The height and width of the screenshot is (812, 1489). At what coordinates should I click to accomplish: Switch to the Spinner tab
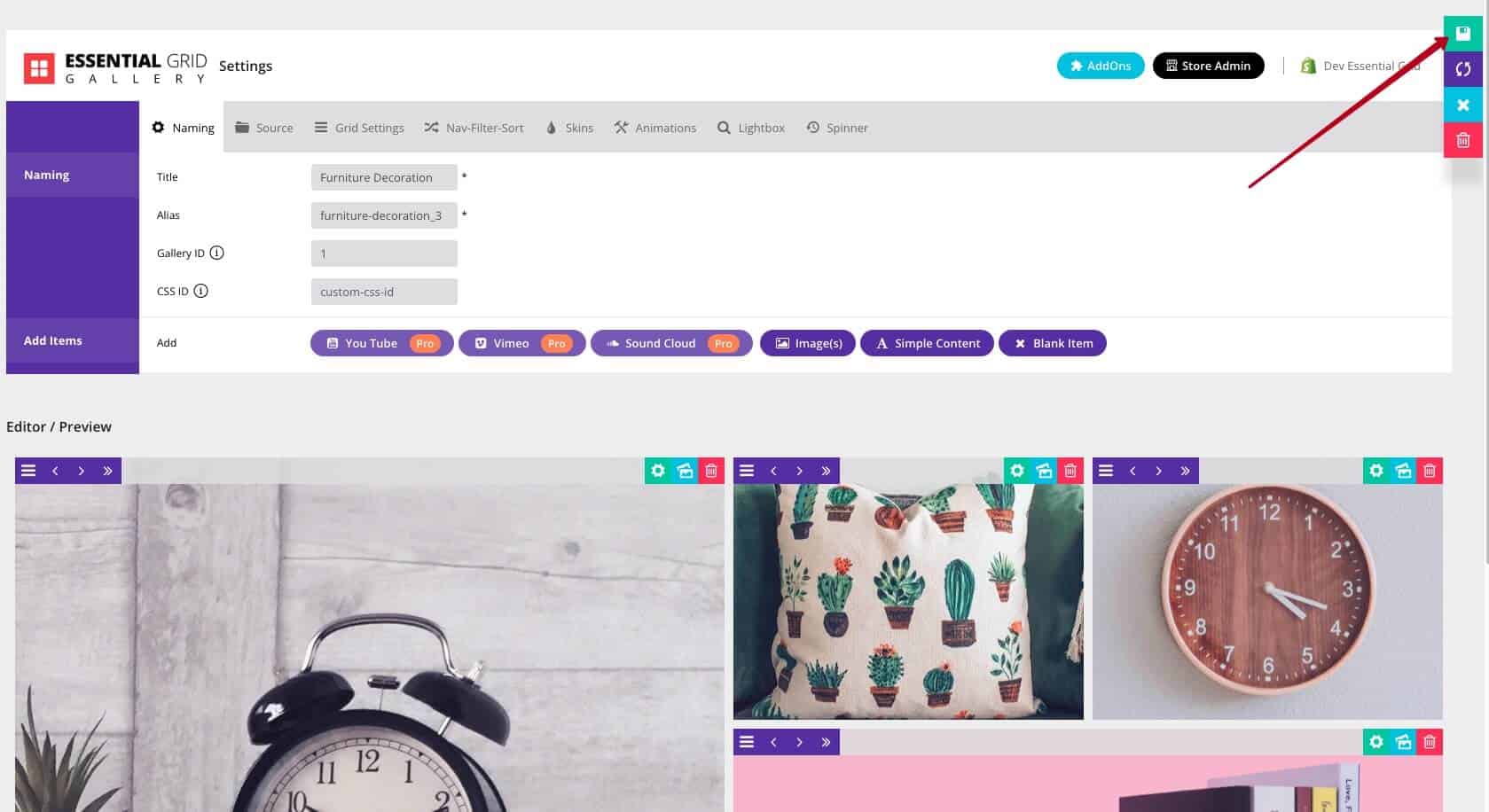click(837, 128)
